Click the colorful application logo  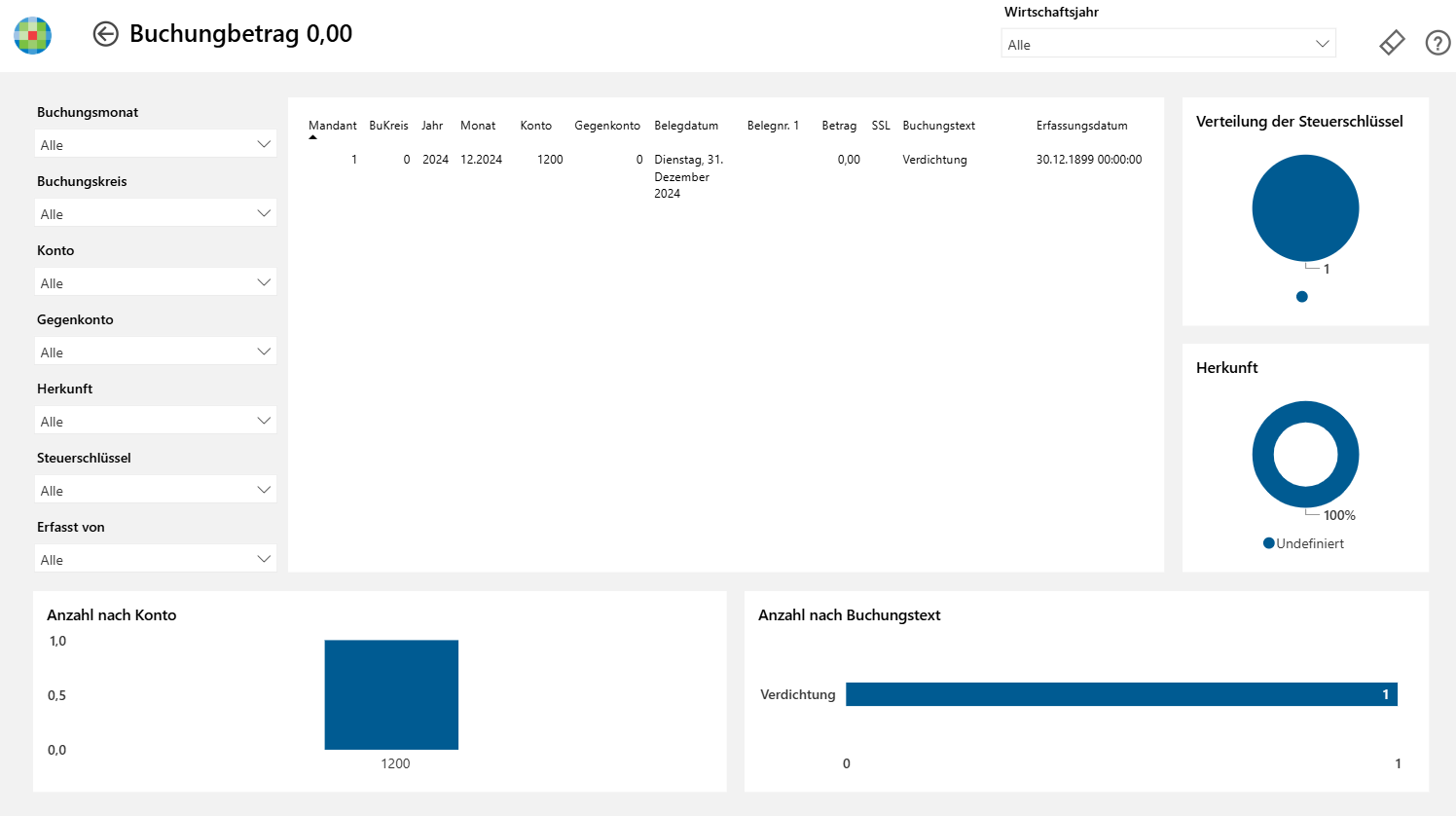click(x=32, y=35)
